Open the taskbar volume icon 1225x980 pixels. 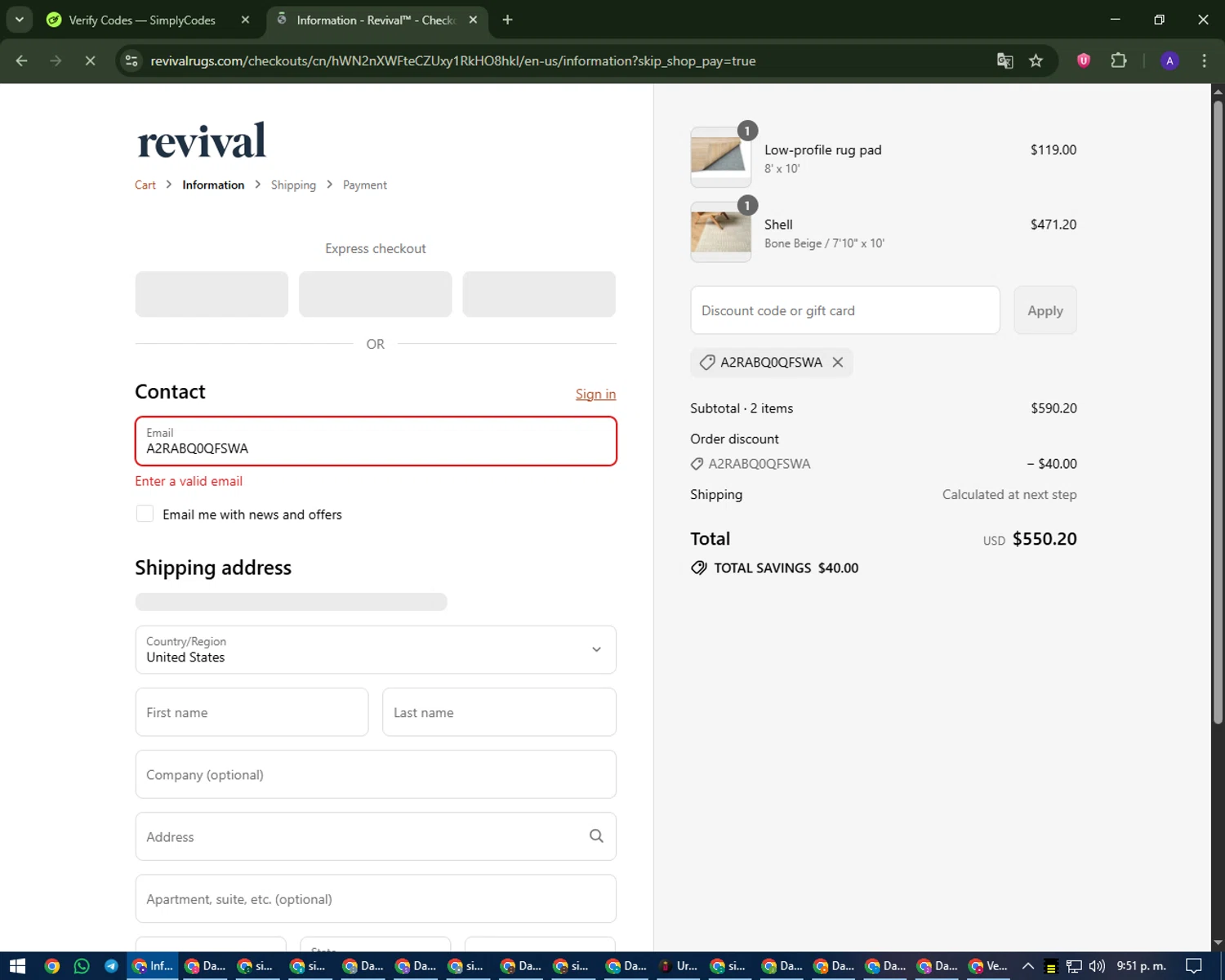(1097, 966)
